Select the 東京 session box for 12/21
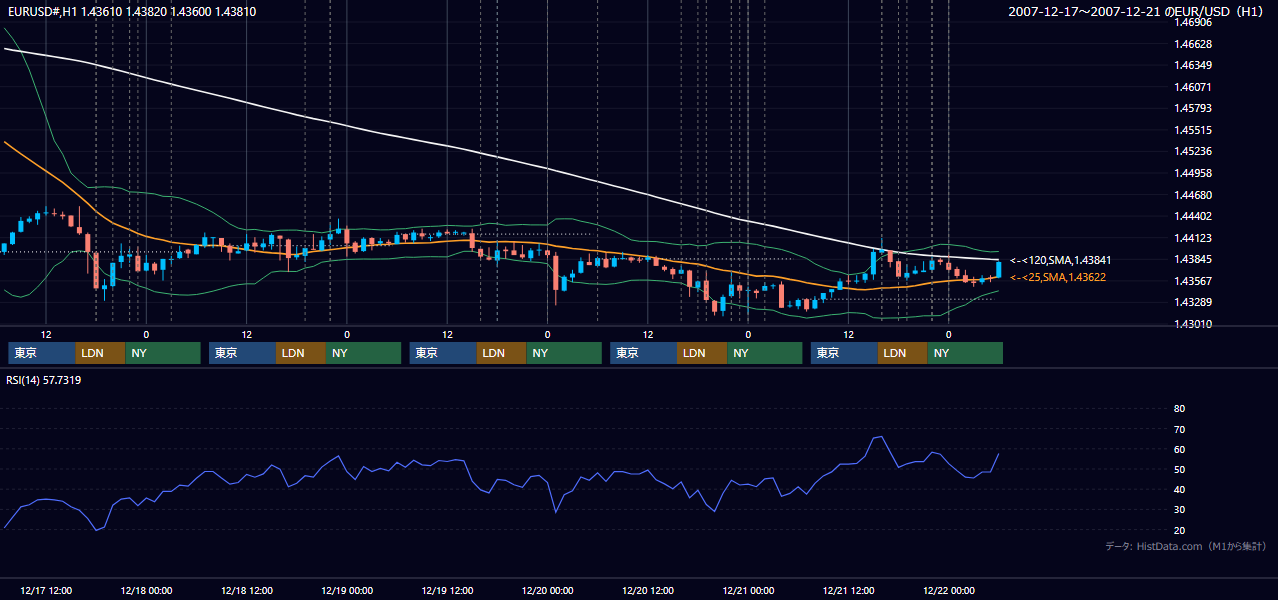 [844, 353]
